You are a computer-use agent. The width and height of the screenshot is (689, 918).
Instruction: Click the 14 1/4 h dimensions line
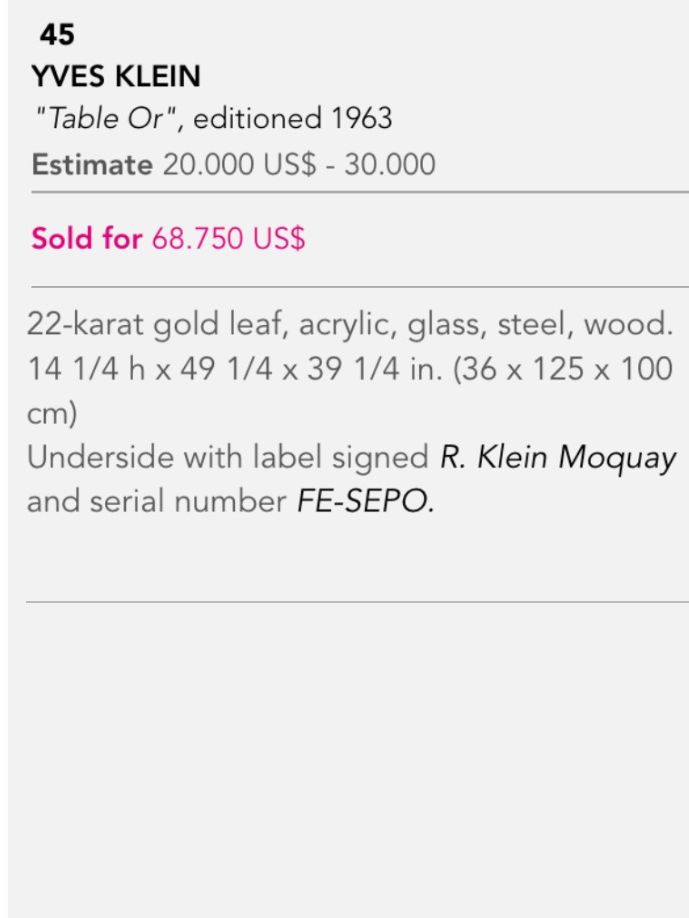pyautogui.click(x=349, y=369)
